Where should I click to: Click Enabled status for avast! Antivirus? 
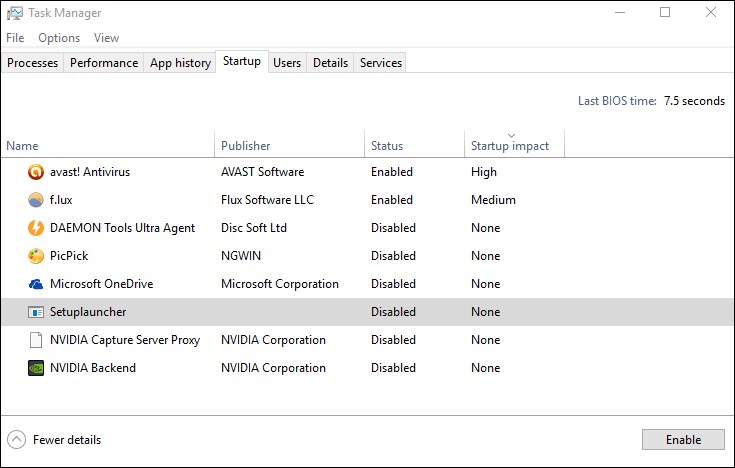click(392, 172)
